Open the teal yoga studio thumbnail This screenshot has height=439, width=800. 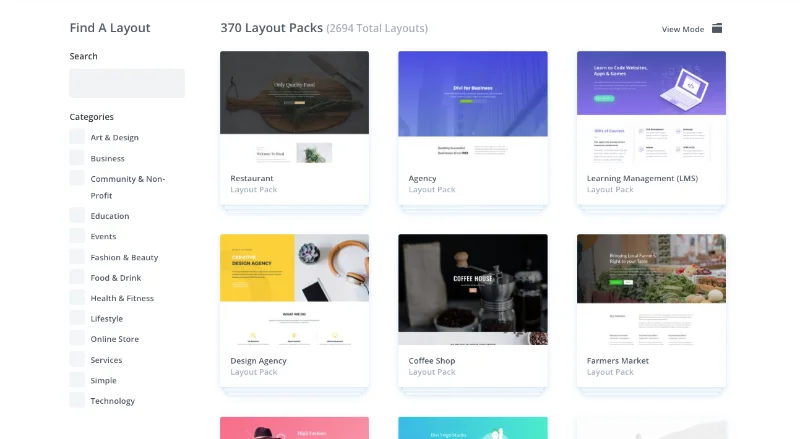click(x=473, y=428)
